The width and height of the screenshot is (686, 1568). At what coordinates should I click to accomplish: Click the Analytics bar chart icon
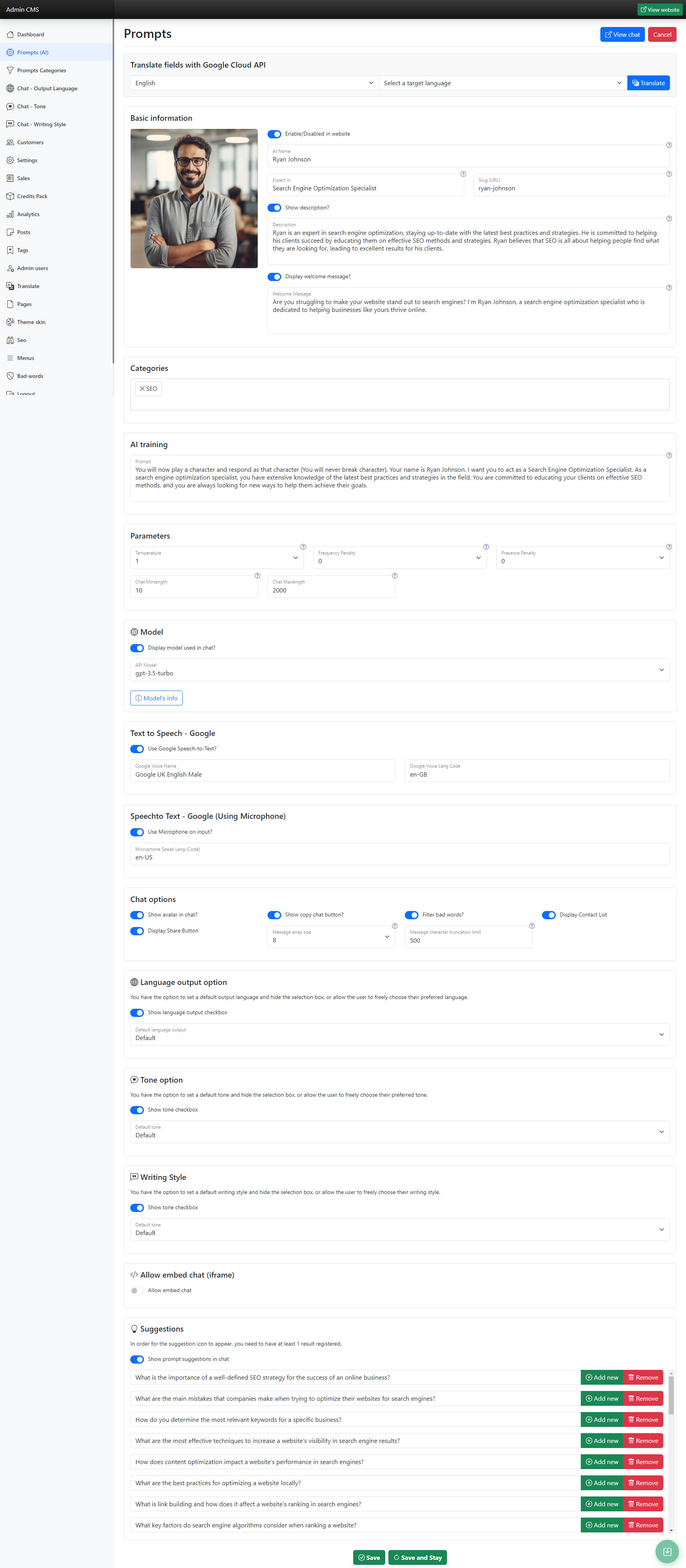10,214
